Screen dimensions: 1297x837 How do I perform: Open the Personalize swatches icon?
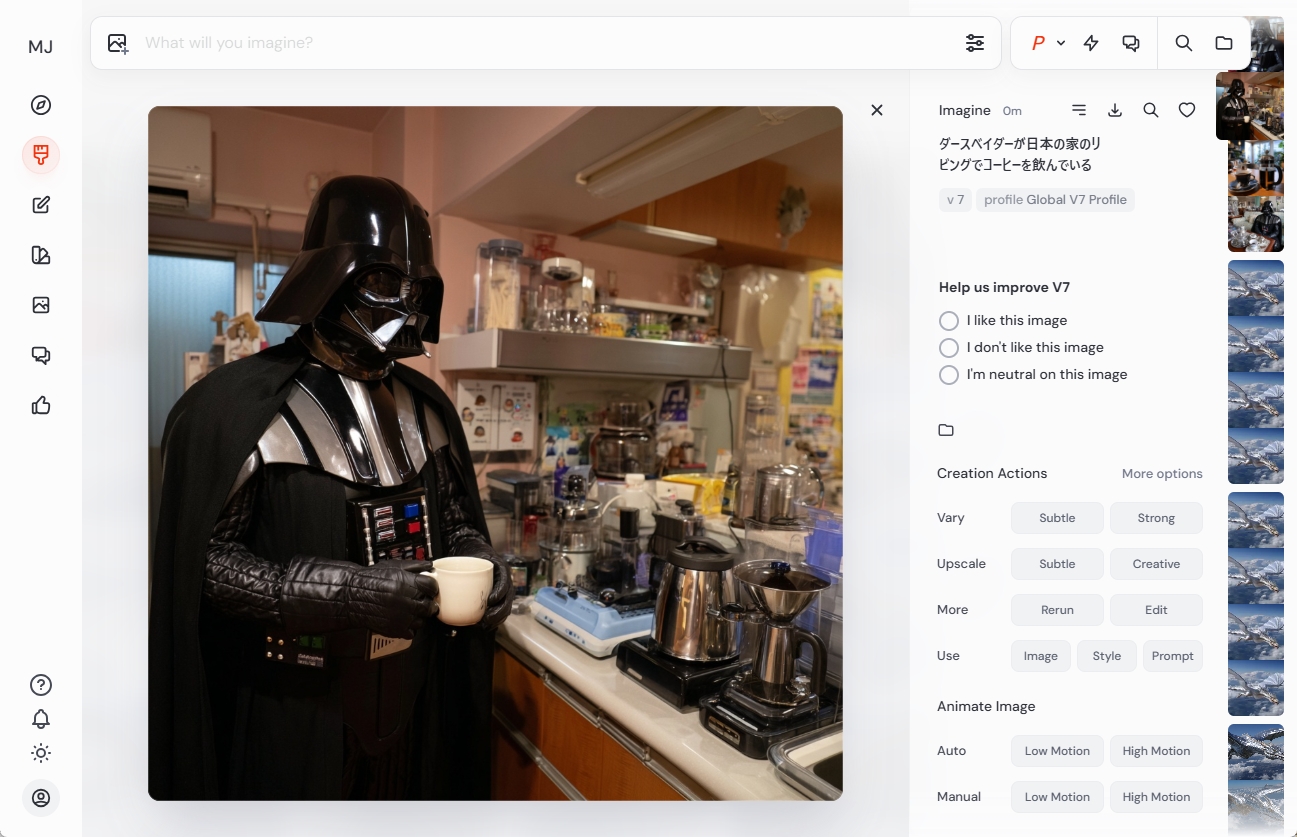41,255
